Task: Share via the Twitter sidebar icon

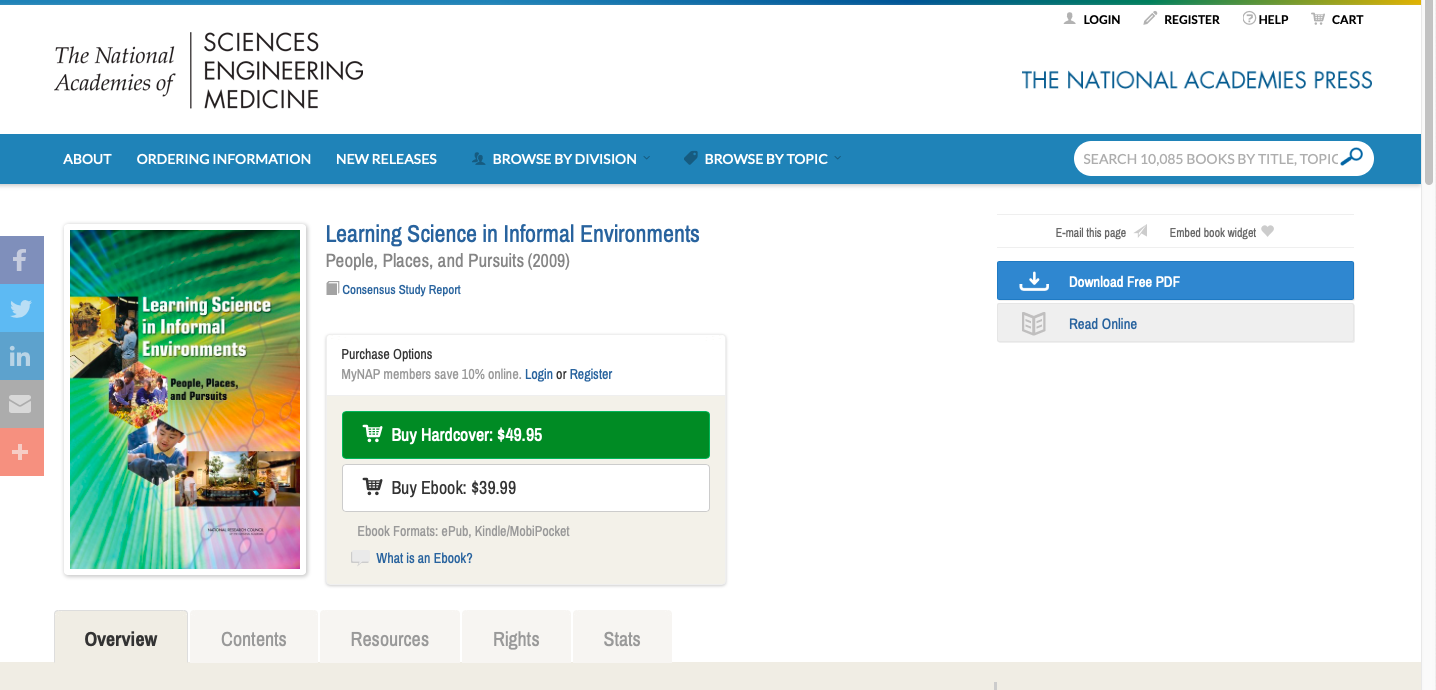Action: pos(21,308)
